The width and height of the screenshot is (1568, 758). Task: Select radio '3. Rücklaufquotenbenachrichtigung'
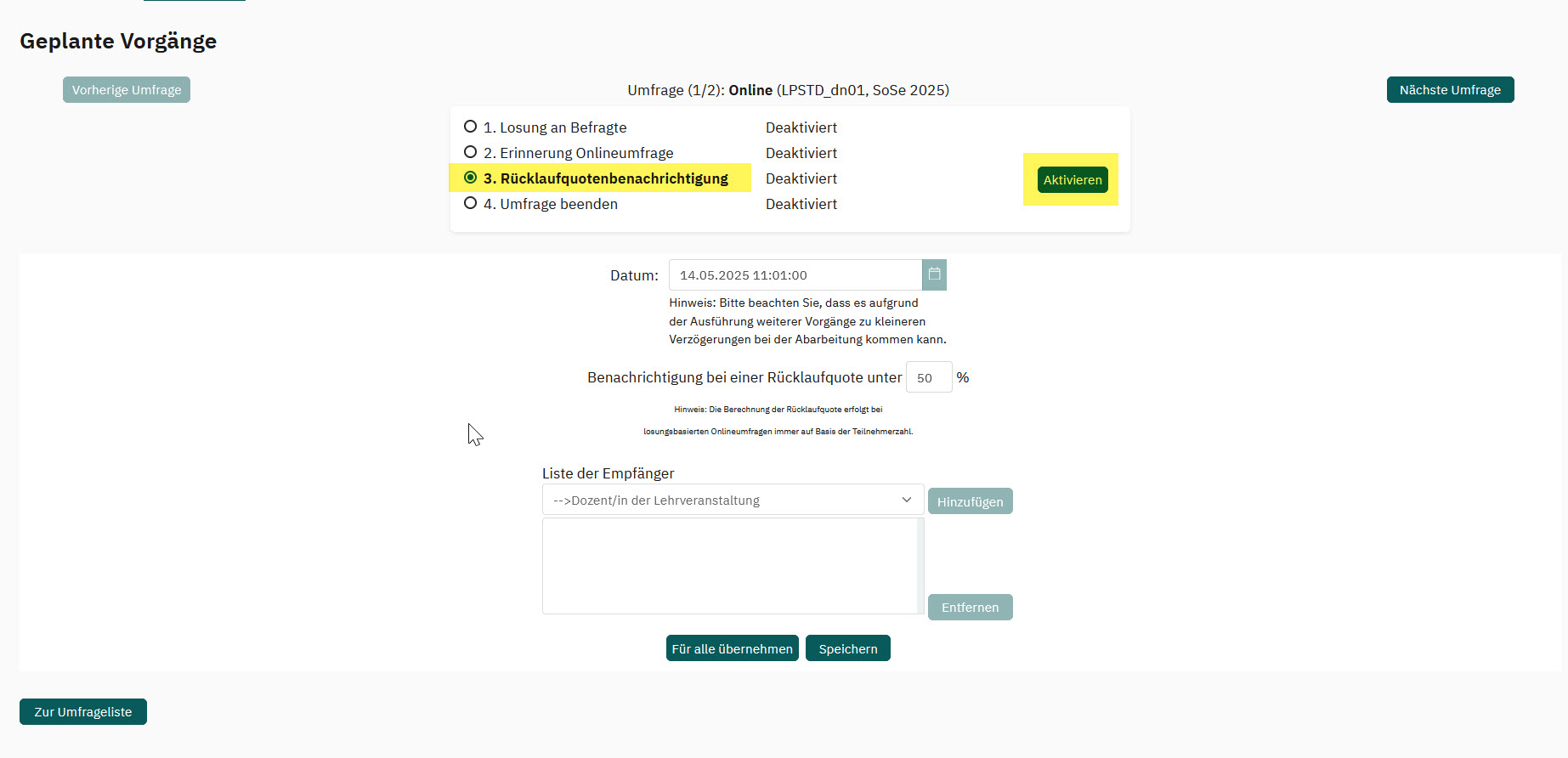(470, 178)
